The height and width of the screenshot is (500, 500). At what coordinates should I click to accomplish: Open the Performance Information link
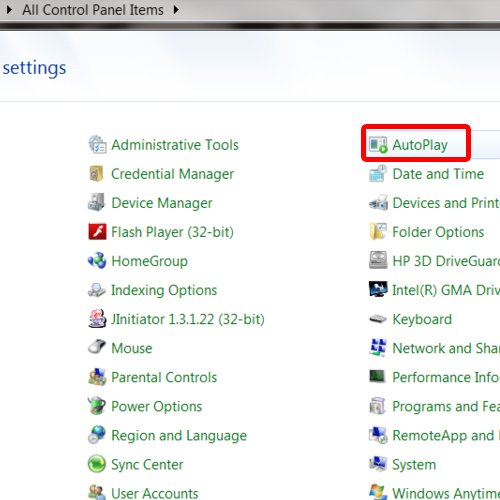[446, 377]
